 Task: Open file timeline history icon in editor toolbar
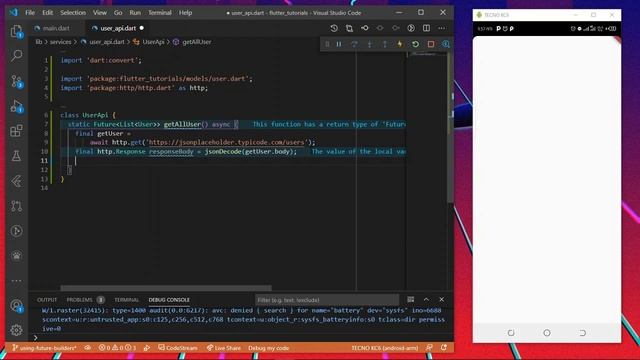coord(334,28)
